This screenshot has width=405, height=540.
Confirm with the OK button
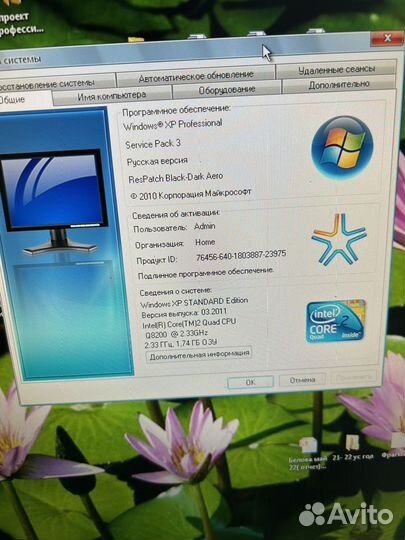(x=250, y=382)
